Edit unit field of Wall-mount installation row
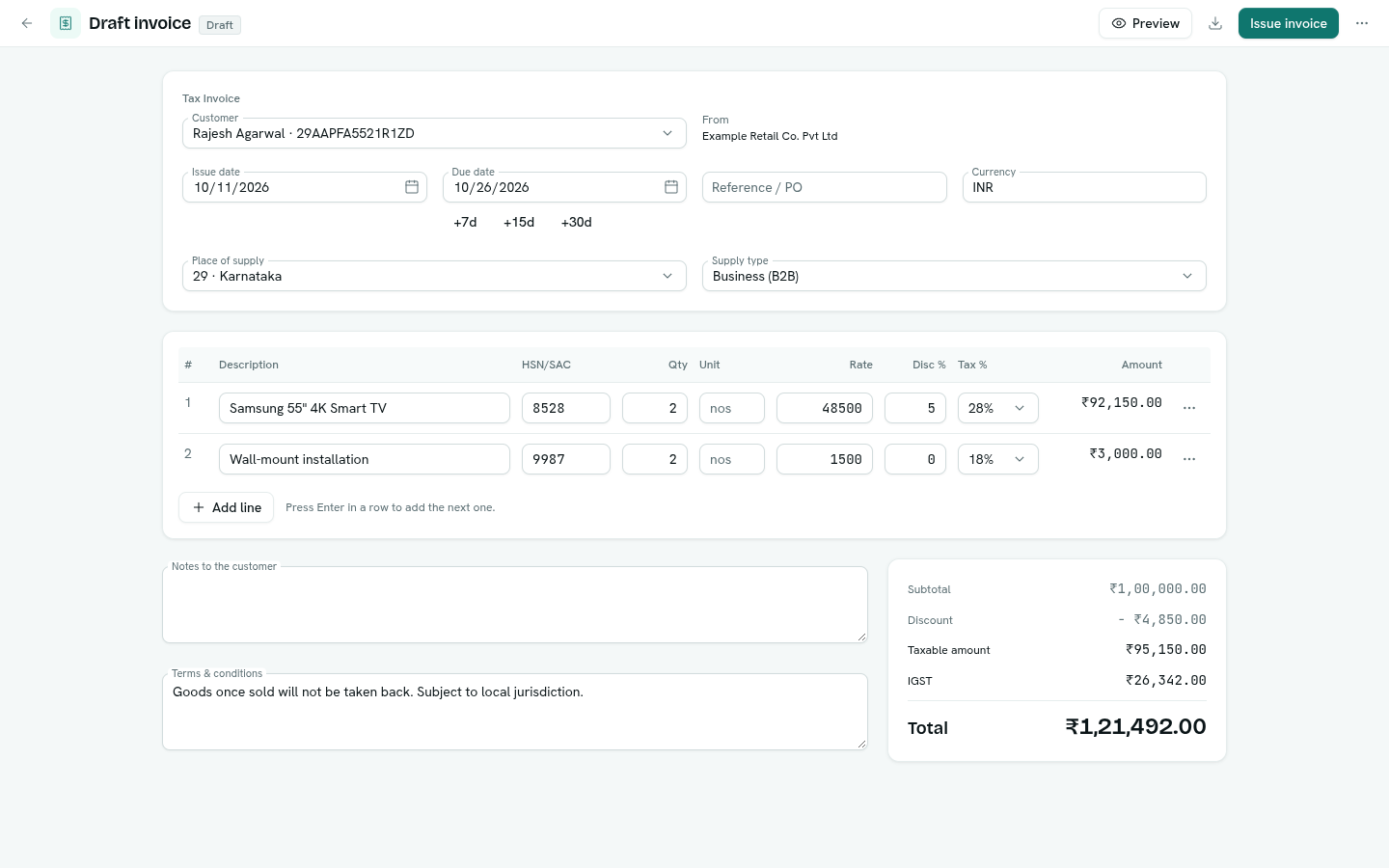 (x=732, y=459)
